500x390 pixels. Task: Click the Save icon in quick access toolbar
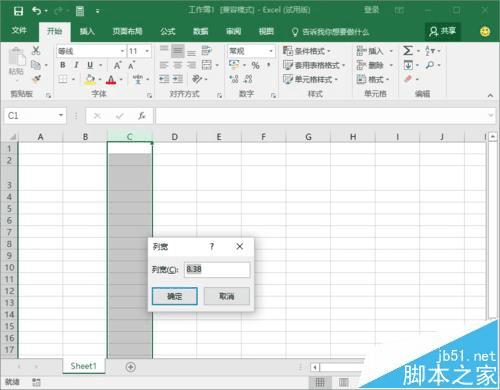[18, 11]
